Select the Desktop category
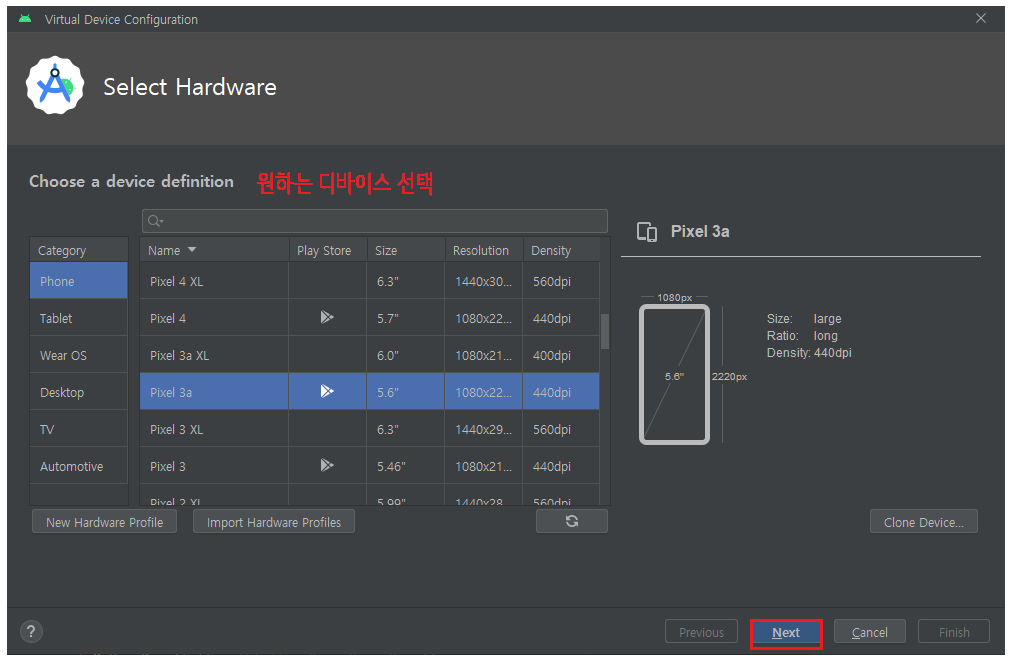Viewport: 1013px width, 662px height. (79, 392)
